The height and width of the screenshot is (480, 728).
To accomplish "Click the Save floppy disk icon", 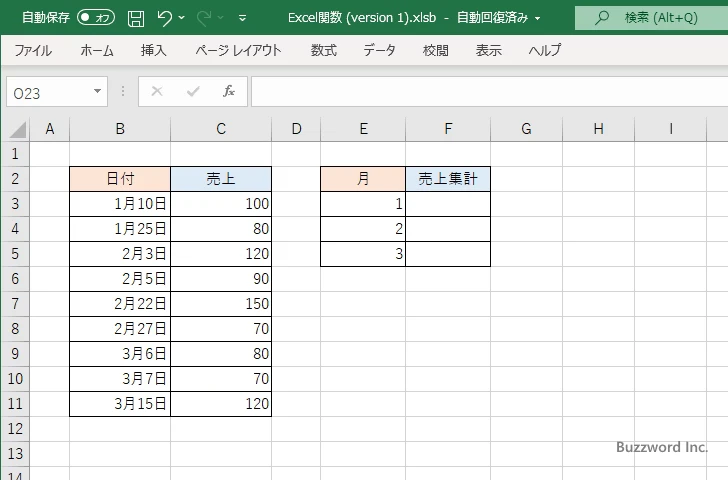I will tap(136, 18).
